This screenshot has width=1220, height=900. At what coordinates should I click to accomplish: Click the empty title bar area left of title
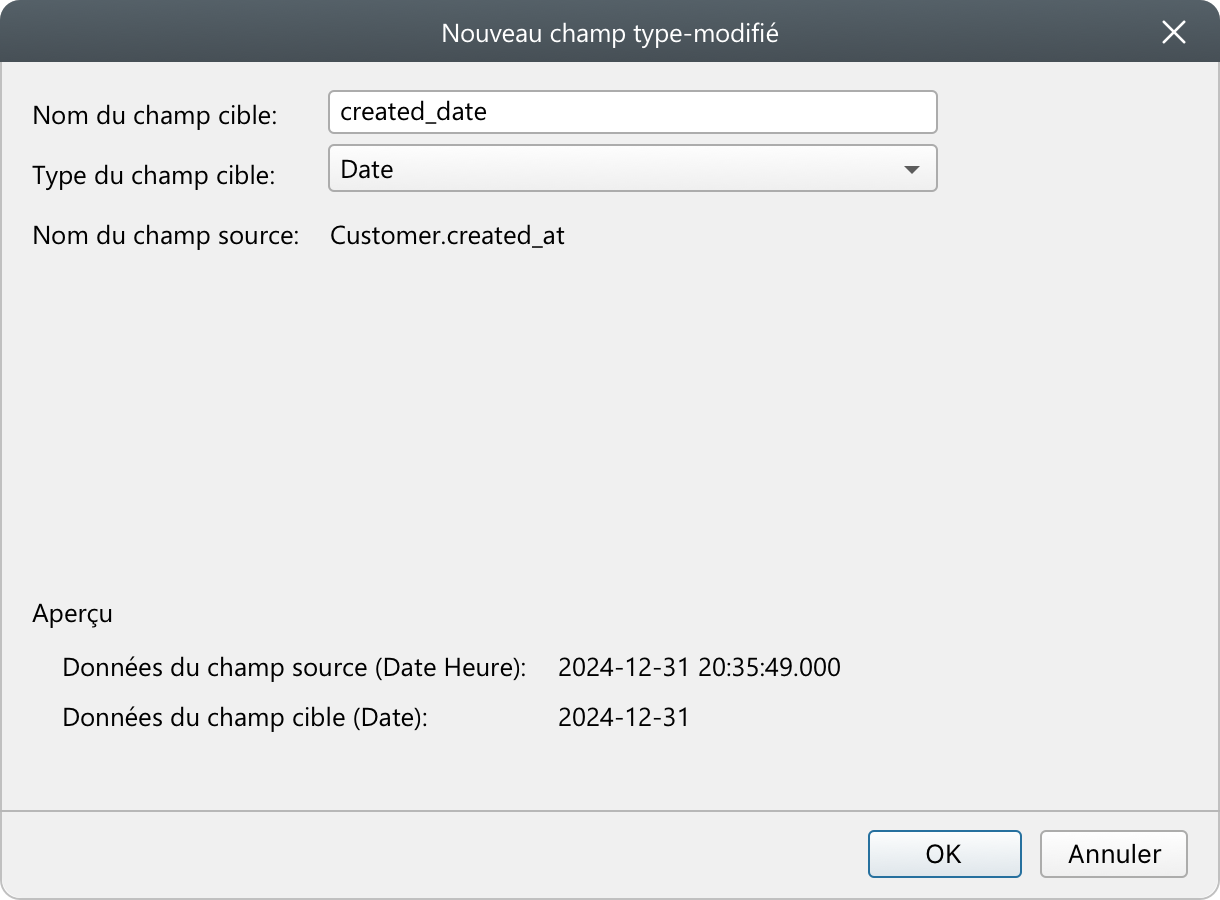point(220,32)
